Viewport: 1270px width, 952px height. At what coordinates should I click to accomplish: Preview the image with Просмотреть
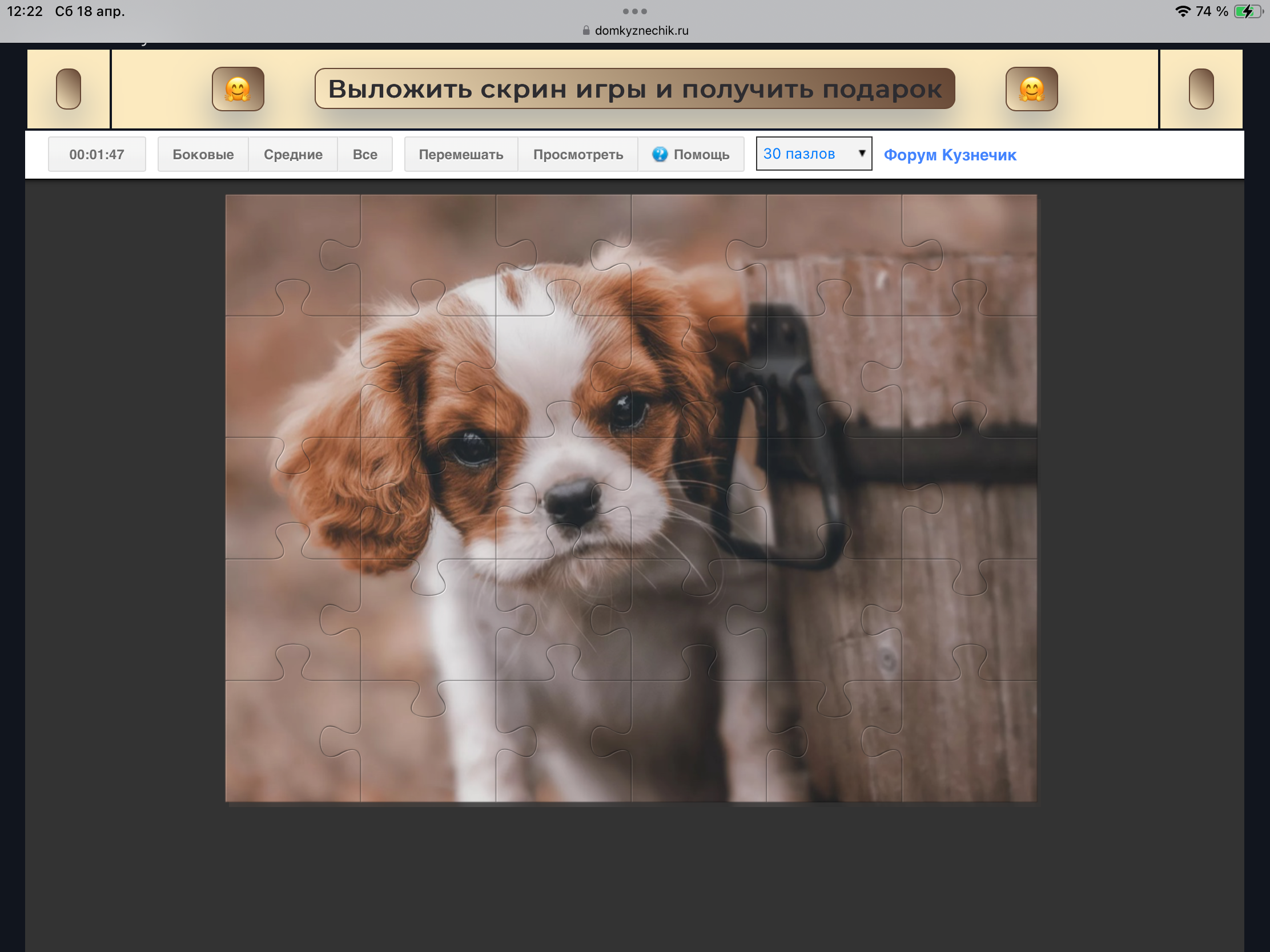[577, 154]
